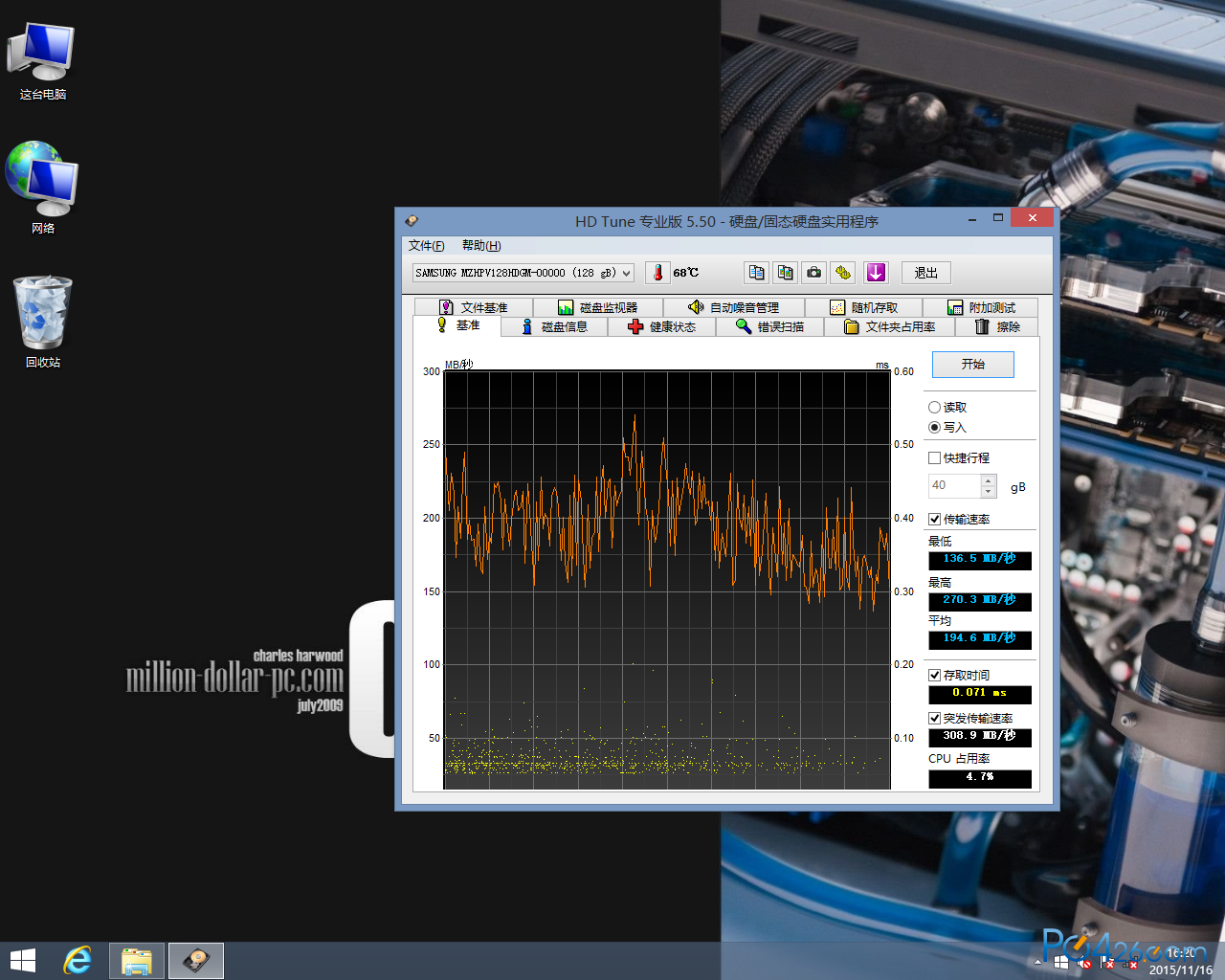
Task: Open 回收站 recycle bin icon
Action: [x=43, y=323]
